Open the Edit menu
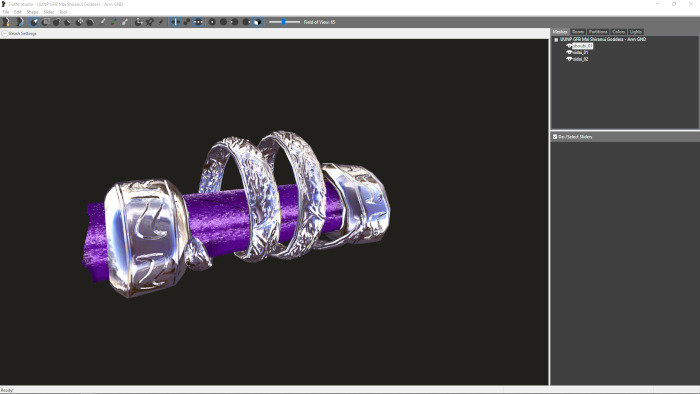The image size is (700, 394). click(x=18, y=12)
